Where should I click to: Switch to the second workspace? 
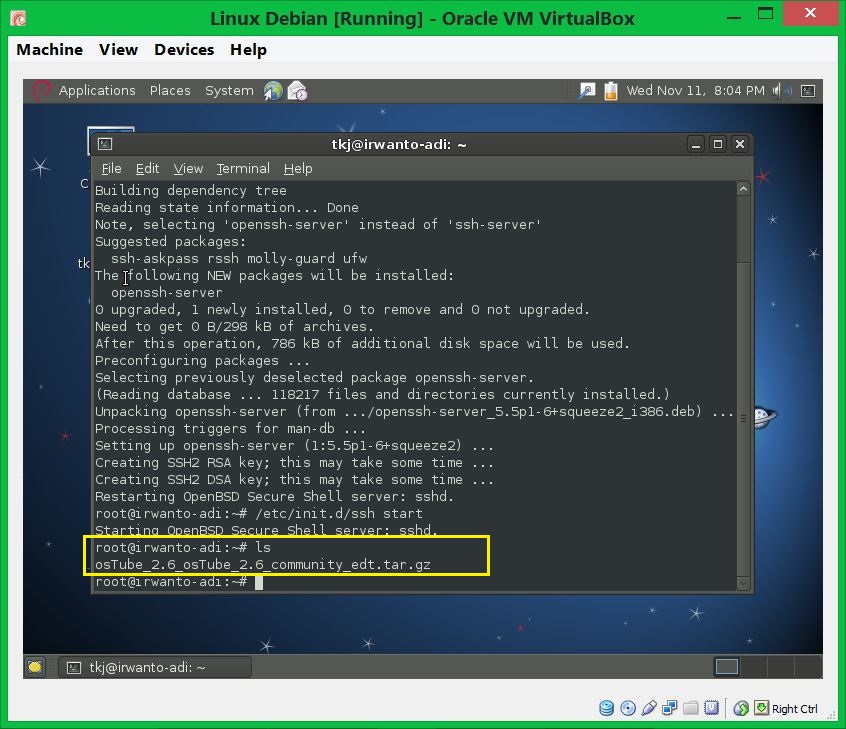point(753,667)
